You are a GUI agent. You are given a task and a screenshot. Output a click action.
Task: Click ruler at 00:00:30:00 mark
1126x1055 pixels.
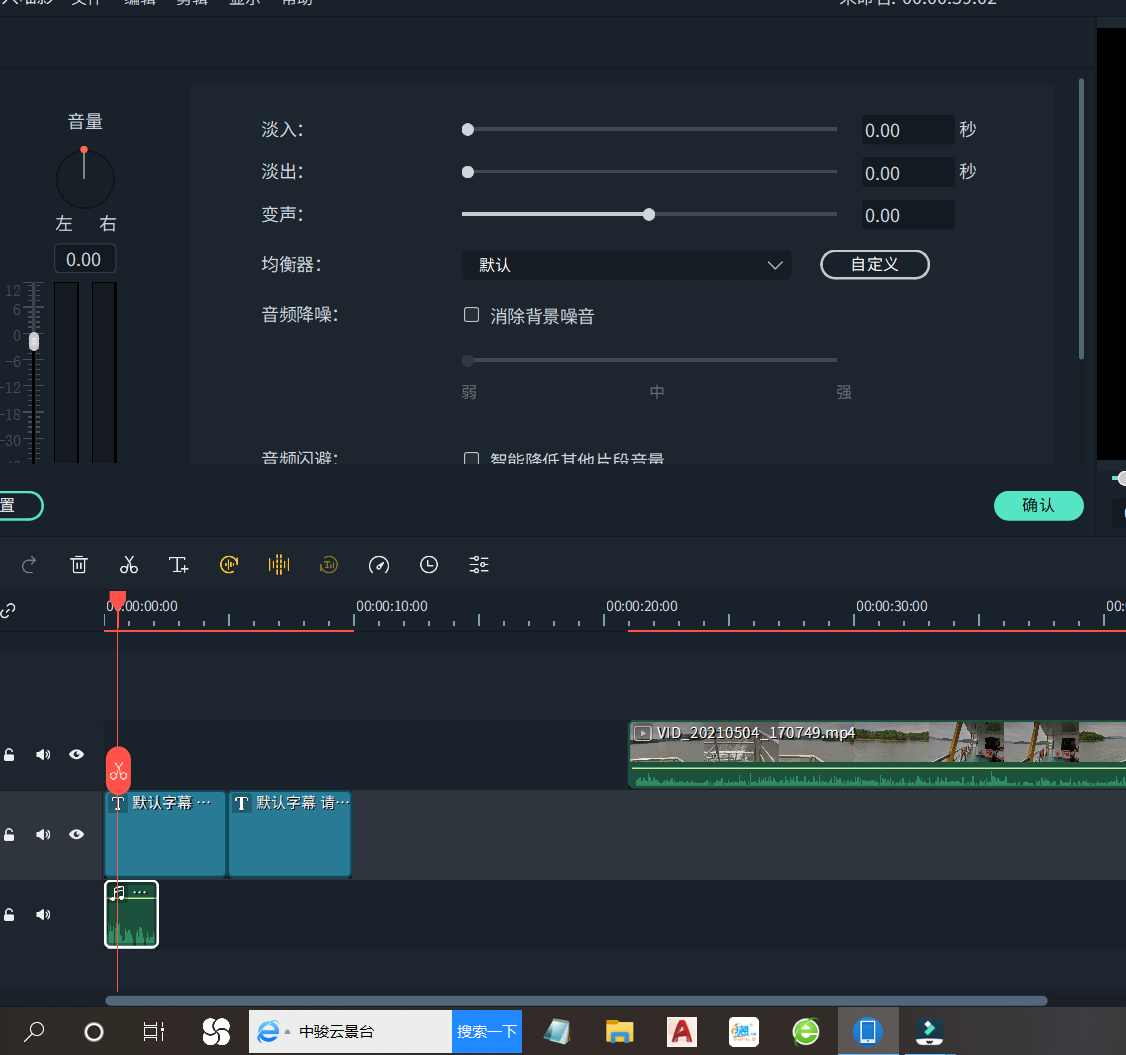point(891,606)
